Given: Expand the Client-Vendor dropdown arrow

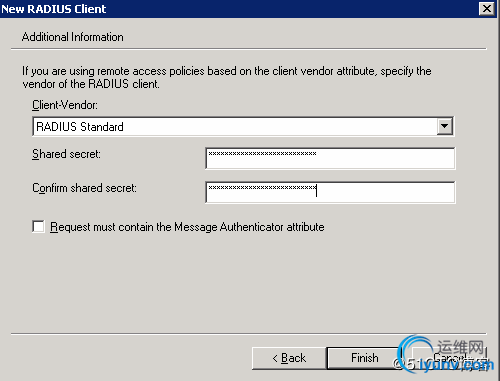Looking at the screenshot, I should tap(444, 126).
